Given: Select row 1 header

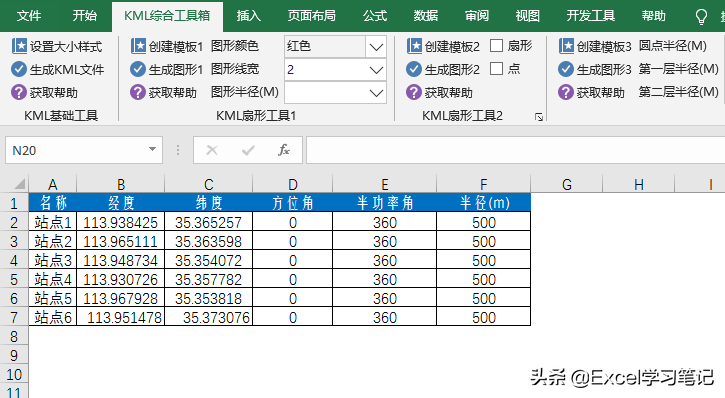Looking at the screenshot, I should tap(14, 203).
